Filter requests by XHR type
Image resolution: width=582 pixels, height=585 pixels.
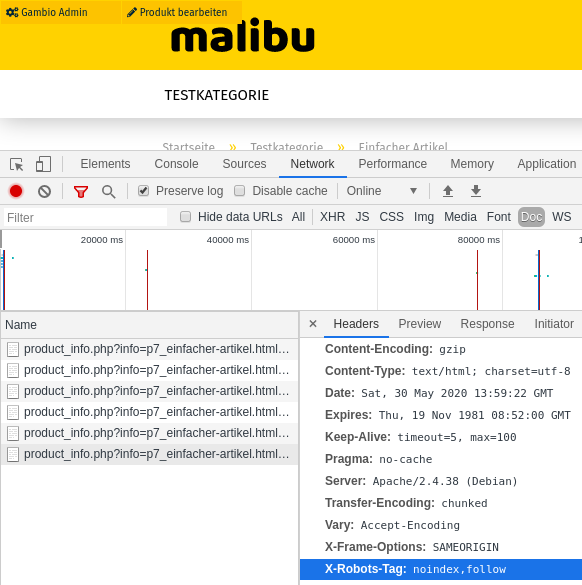pos(332,217)
